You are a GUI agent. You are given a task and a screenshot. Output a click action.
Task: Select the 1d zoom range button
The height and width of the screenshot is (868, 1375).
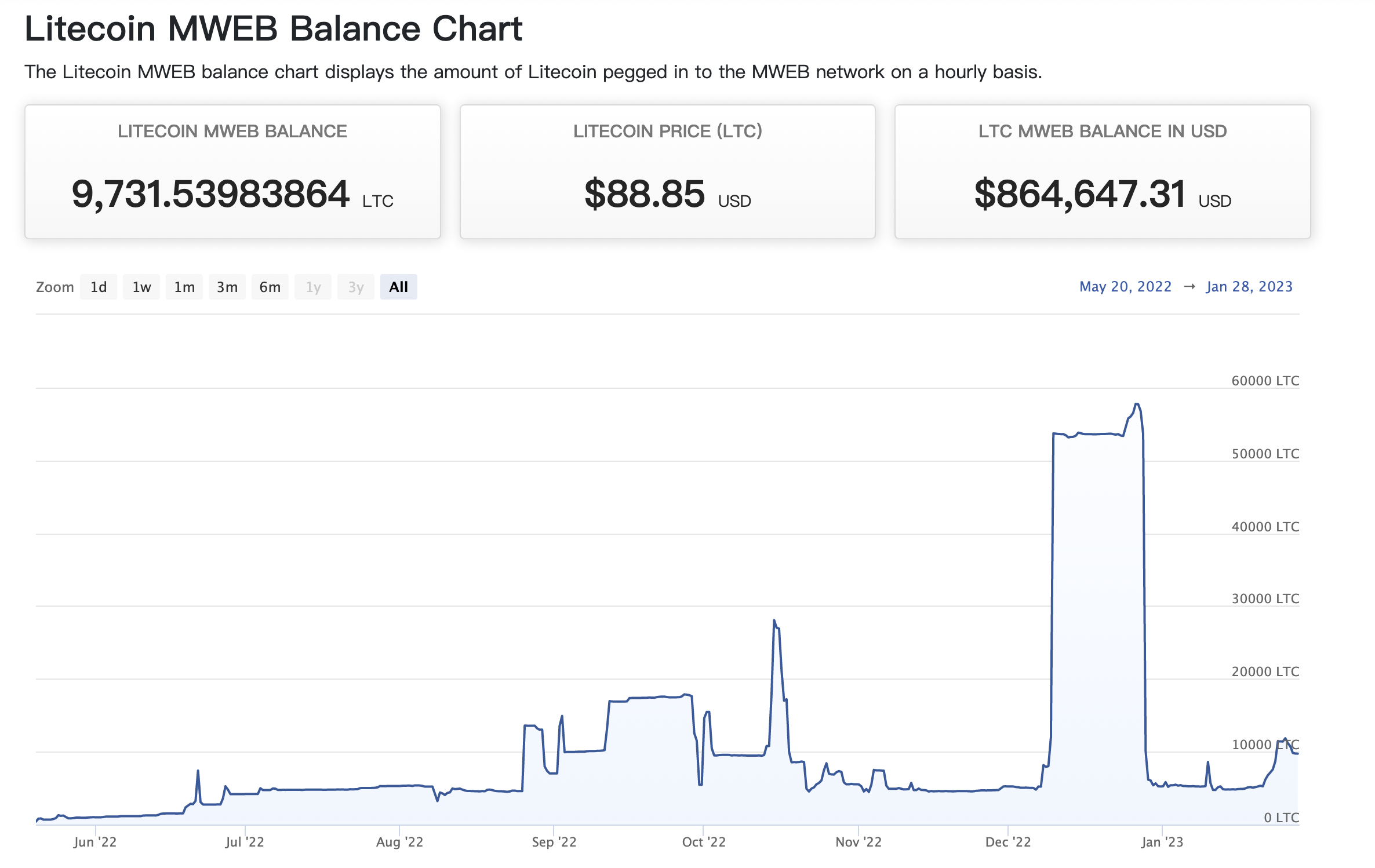(x=99, y=287)
